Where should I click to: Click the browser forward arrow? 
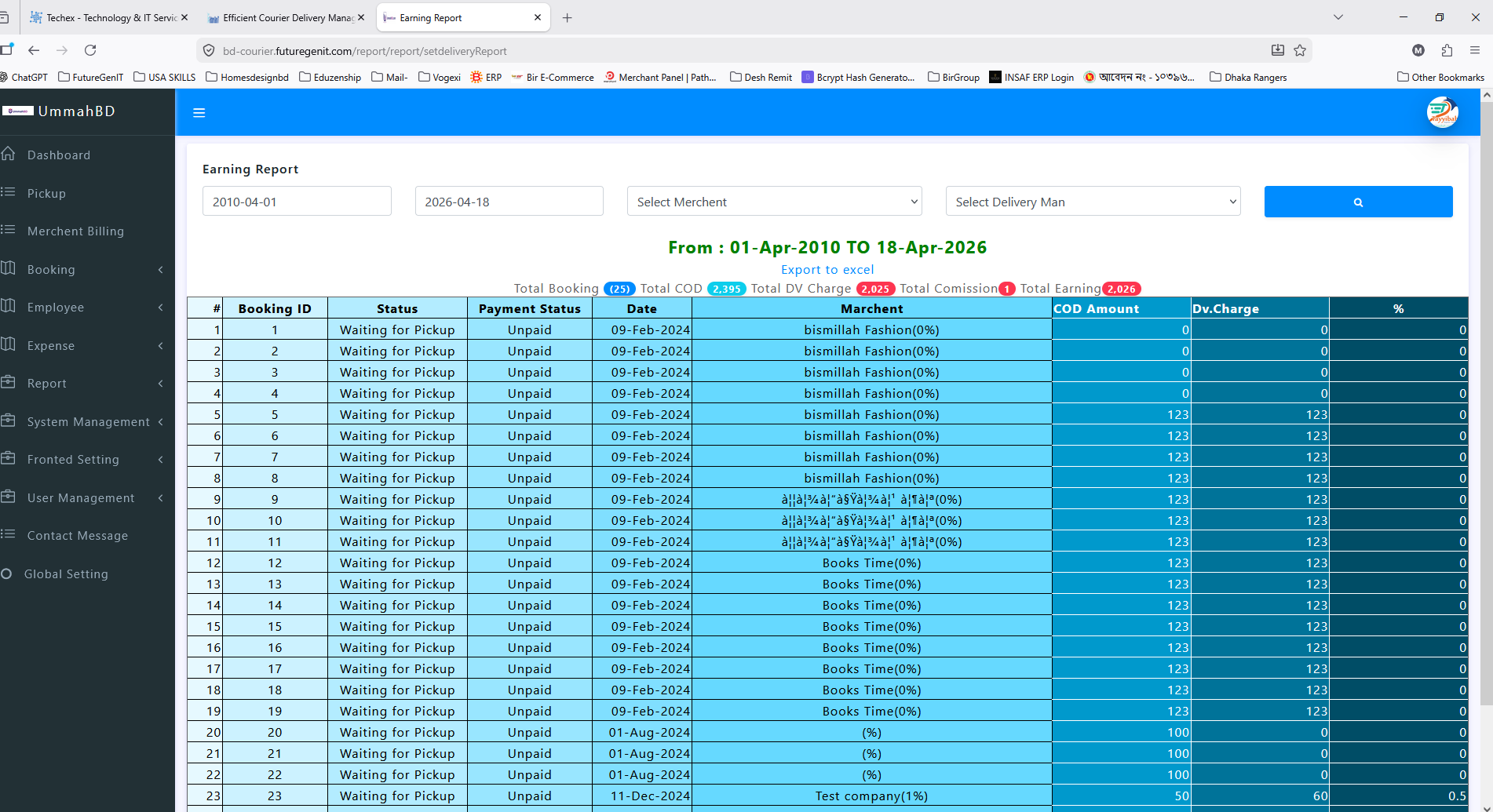click(62, 50)
